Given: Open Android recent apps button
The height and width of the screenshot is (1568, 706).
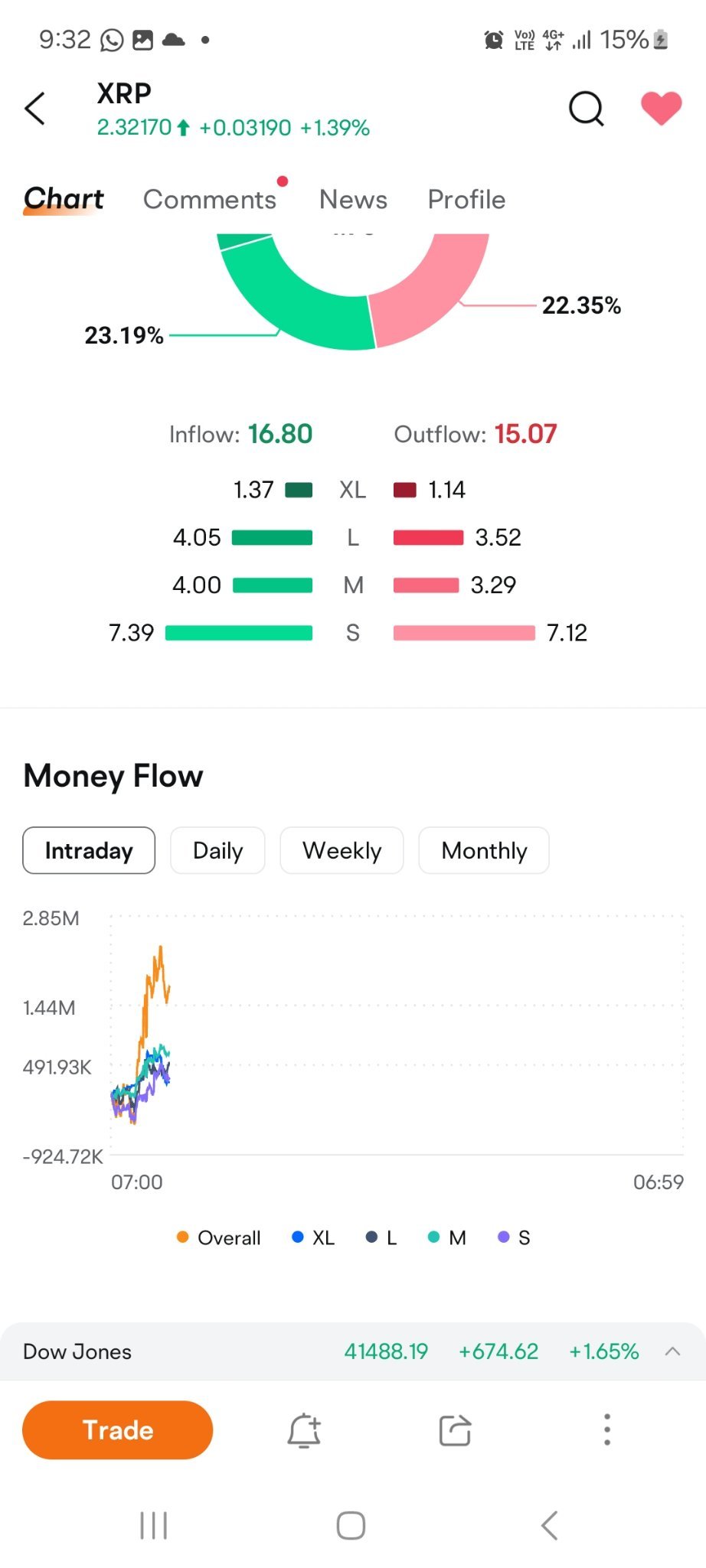Looking at the screenshot, I should [154, 1525].
